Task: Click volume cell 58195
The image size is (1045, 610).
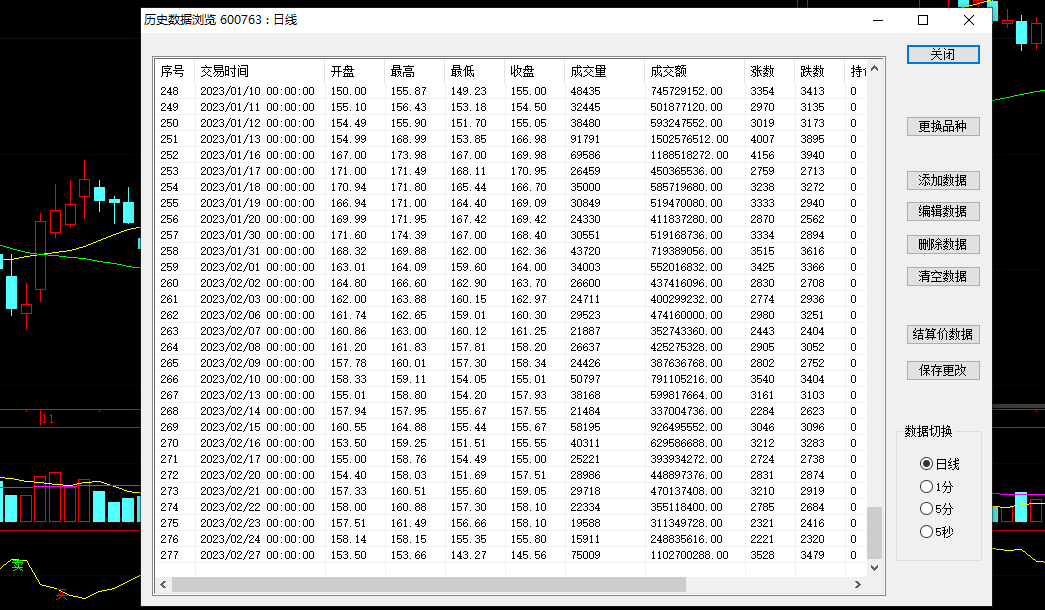Action: point(585,427)
